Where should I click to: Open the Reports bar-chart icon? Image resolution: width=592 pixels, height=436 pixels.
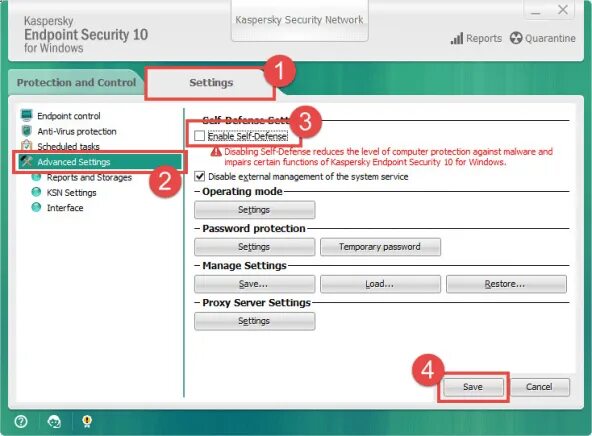click(x=457, y=38)
